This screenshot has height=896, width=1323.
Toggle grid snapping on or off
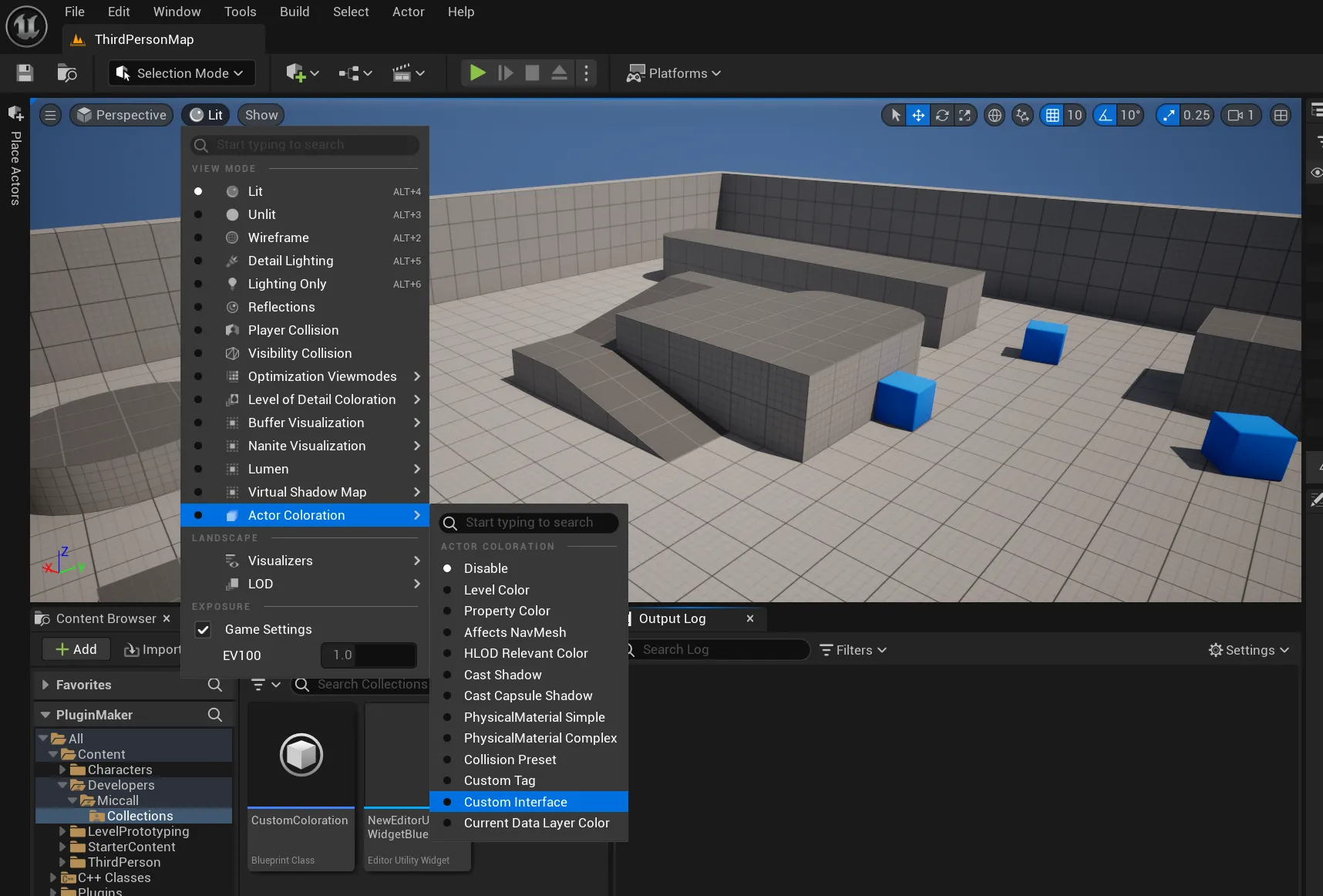pyautogui.click(x=1052, y=115)
